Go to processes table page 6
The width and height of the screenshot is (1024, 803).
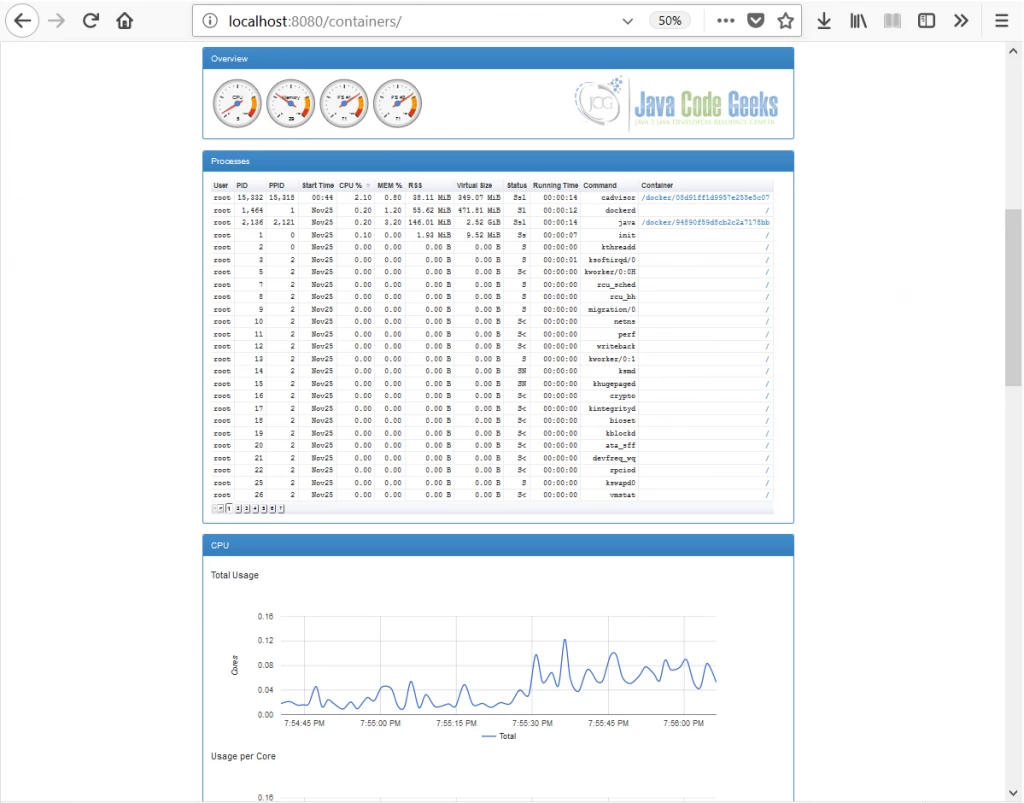(x=272, y=509)
